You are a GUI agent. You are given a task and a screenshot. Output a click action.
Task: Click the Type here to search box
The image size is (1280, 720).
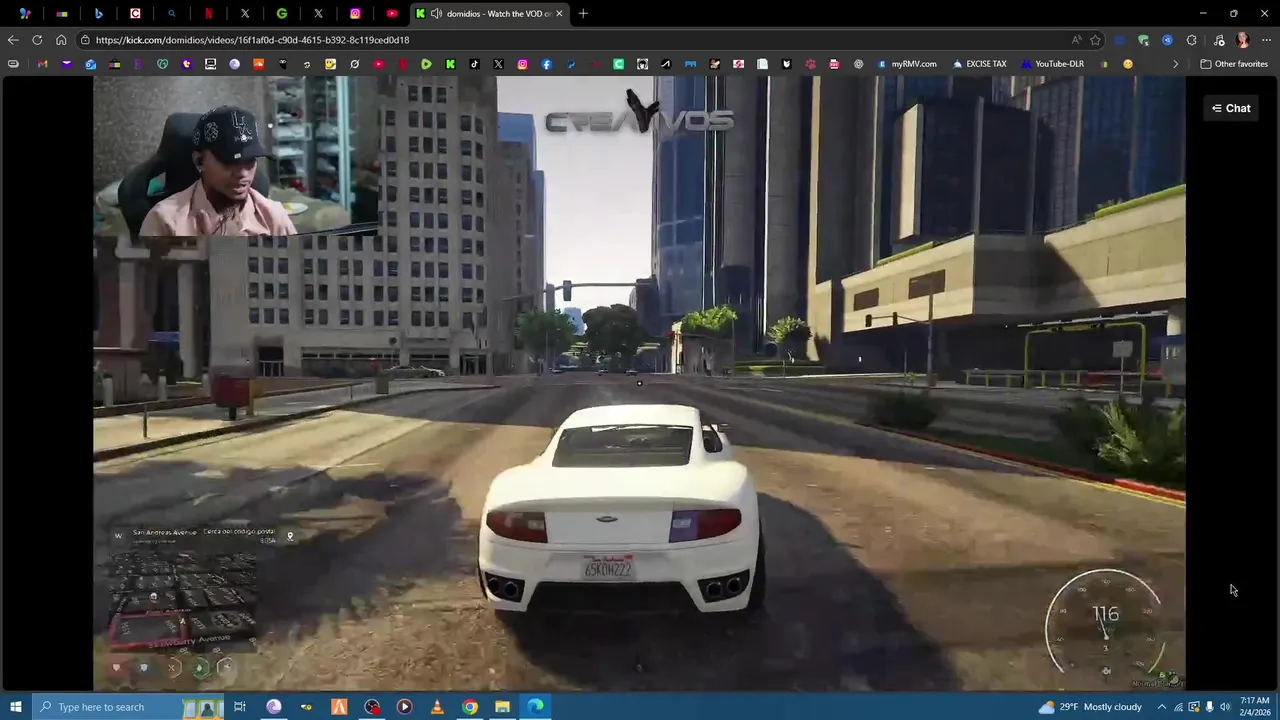pos(130,707)
